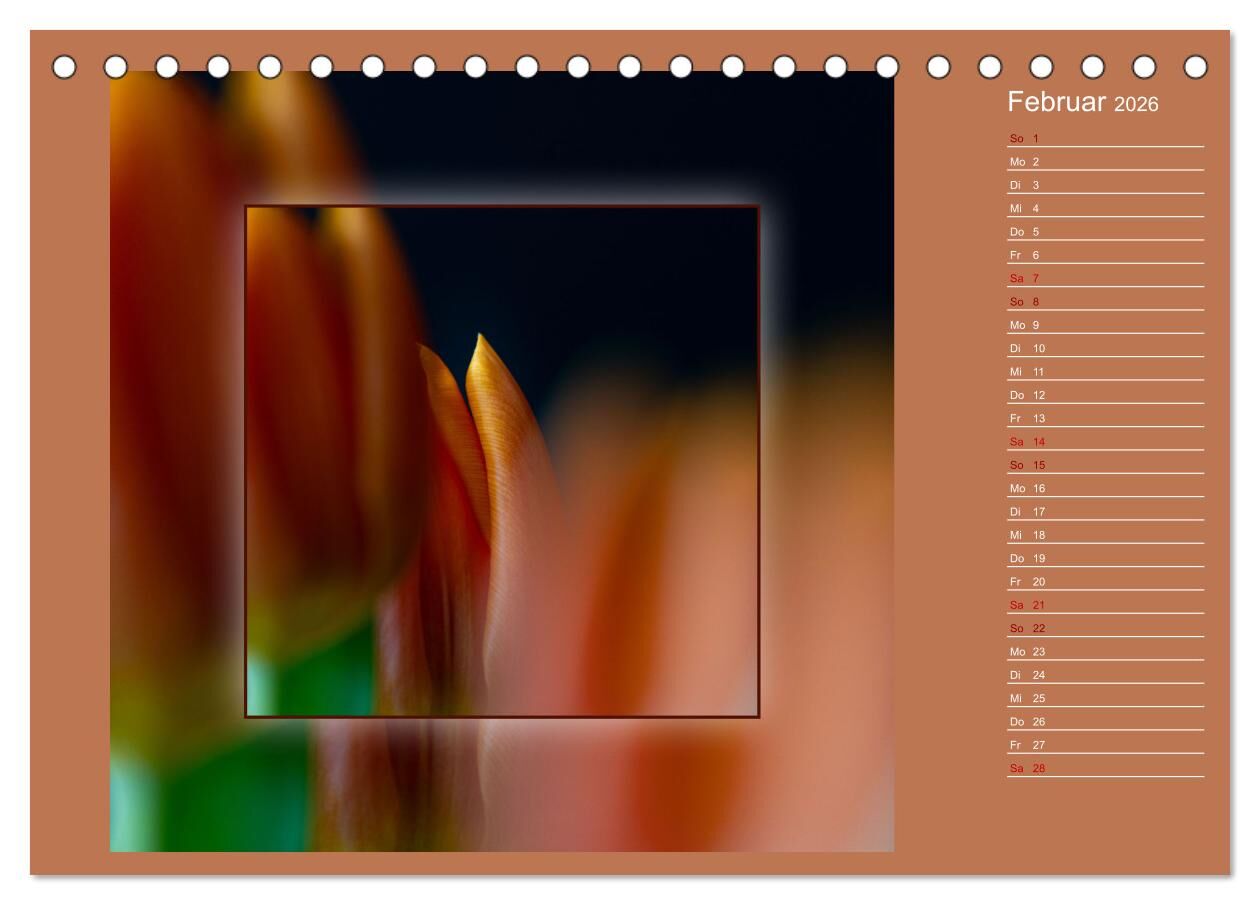
Task: Click the 'Sa 14' date entry
Action: (1027, 442)
